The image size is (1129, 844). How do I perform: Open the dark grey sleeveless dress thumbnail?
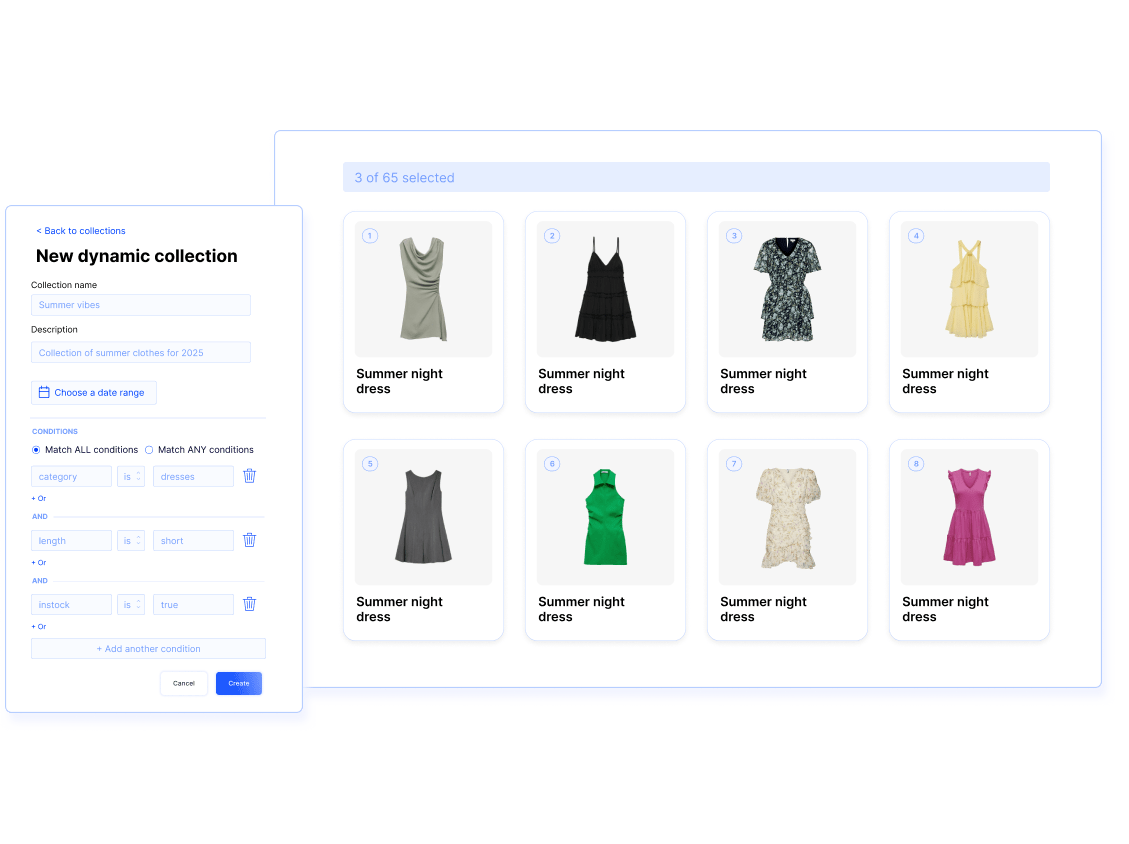coord(423,517)
